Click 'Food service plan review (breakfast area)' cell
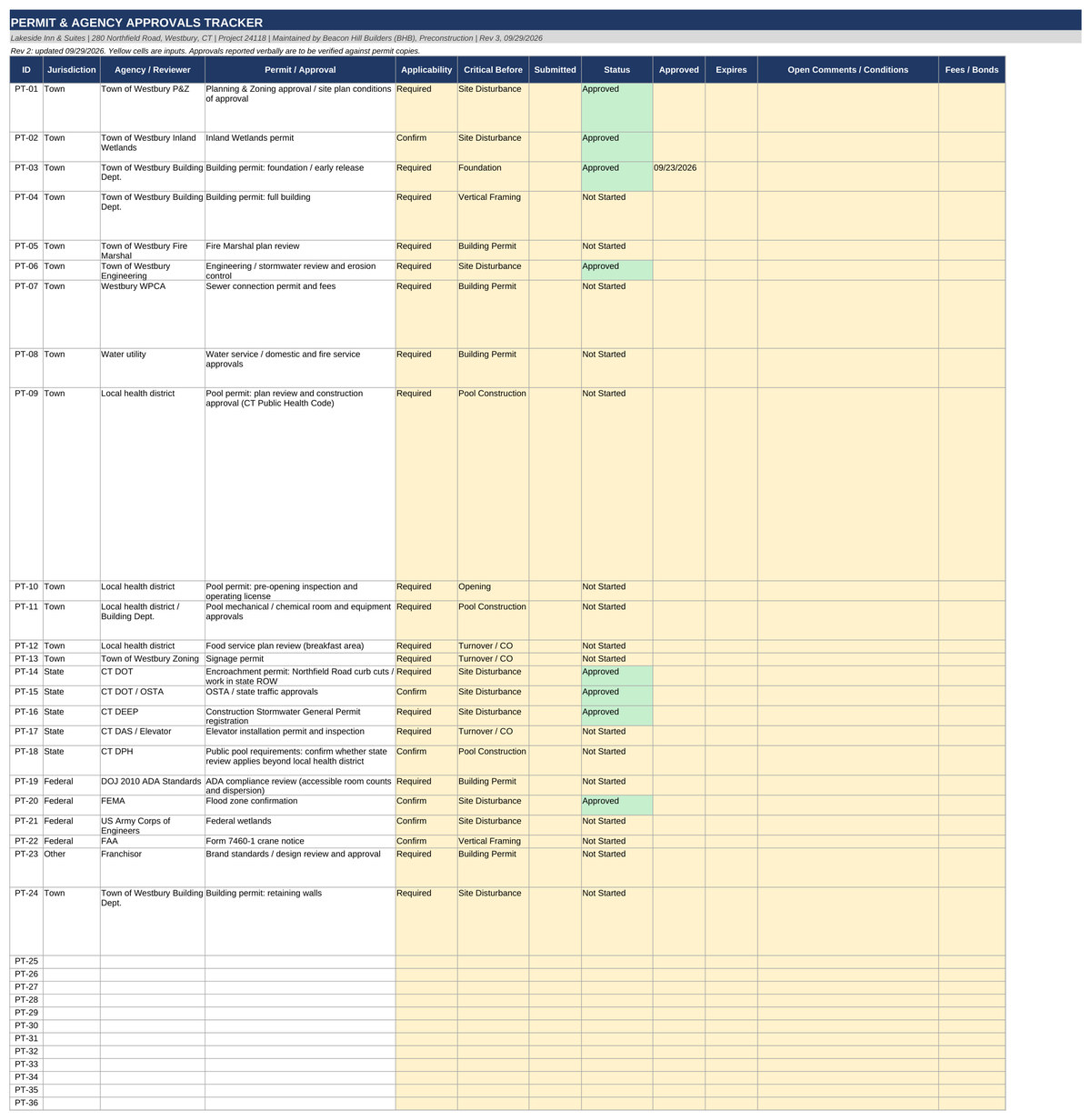 300,645
